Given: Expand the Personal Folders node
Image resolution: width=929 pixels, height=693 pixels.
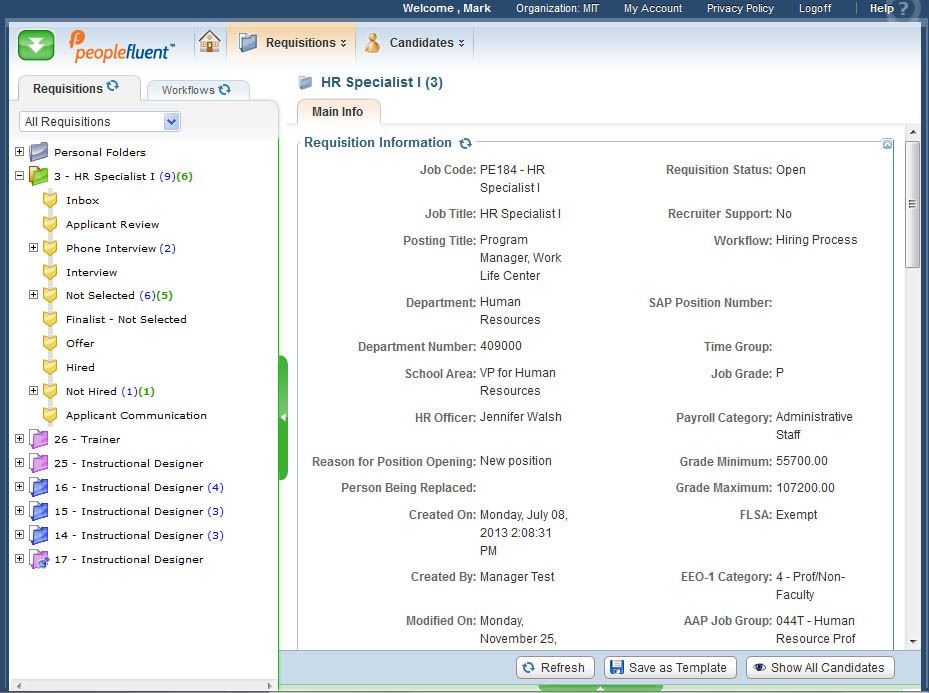Looking at the screenshot, I should click(19, 152).
